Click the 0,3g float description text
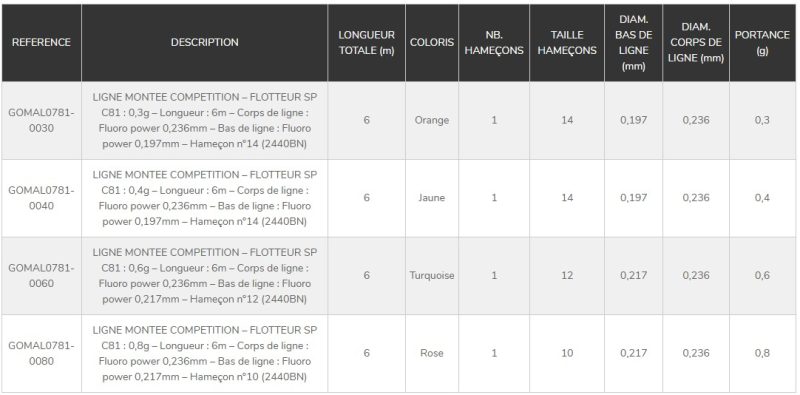Screen dimensions: 800x395 (x=205, y=120)
